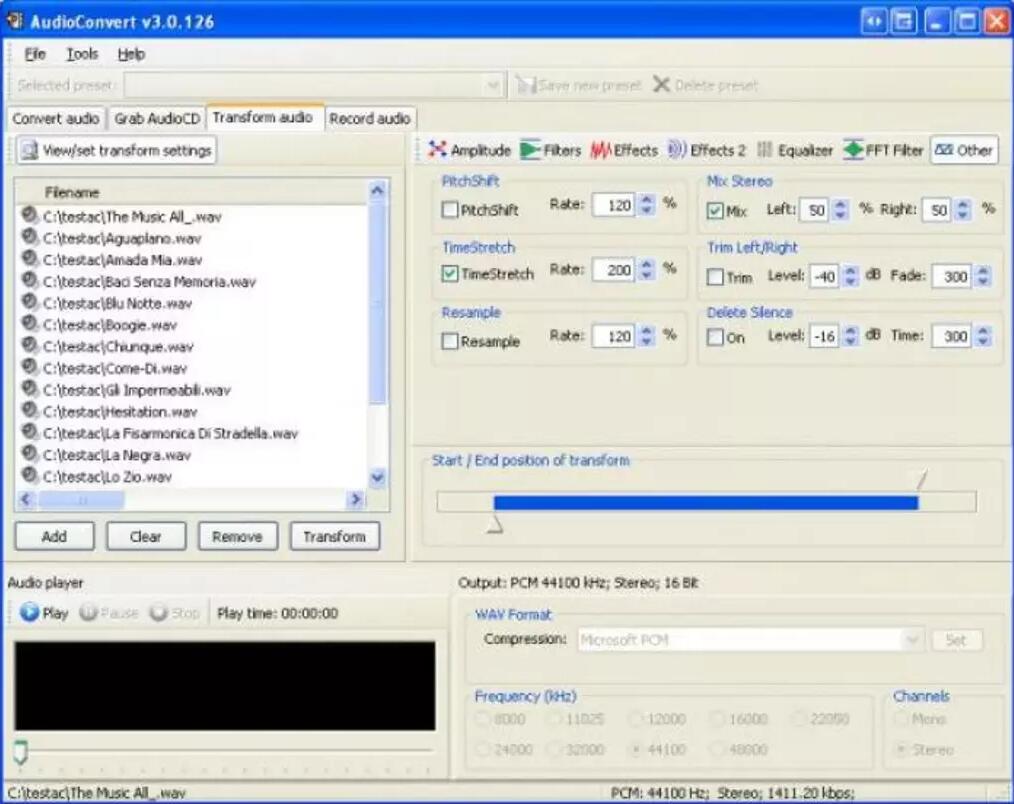The image size is (1014, 804).
Task: Click the audio icon beside Blu Notte.wav
Action: [29, 303]
